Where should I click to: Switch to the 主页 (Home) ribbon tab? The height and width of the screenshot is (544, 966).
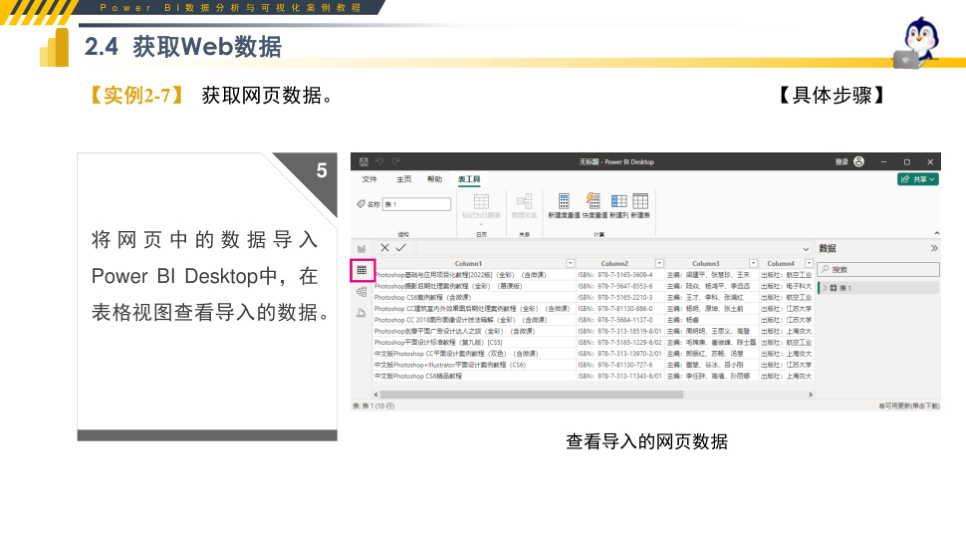tap(404, 179)
